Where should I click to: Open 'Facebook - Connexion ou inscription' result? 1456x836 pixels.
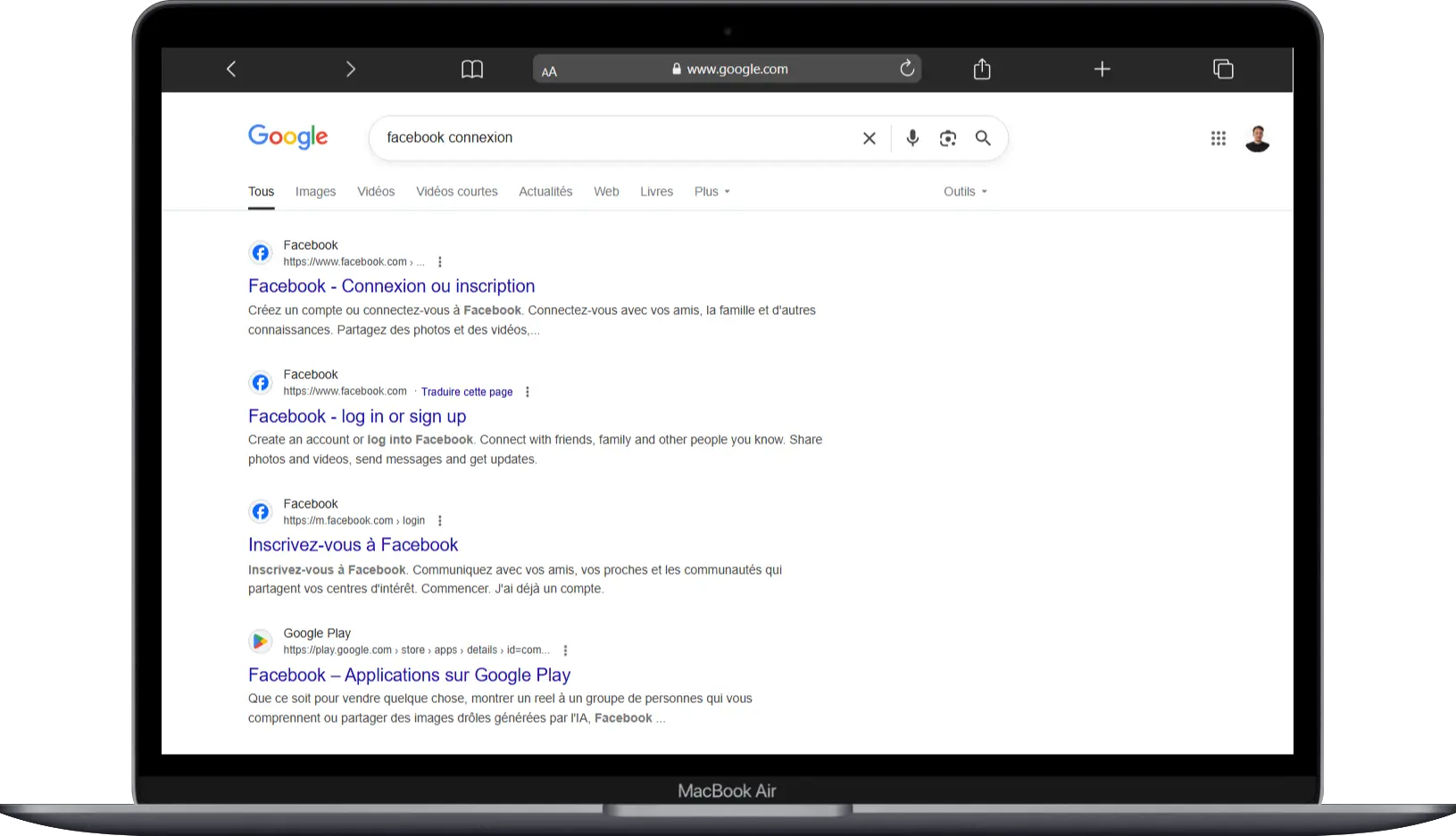392,286
